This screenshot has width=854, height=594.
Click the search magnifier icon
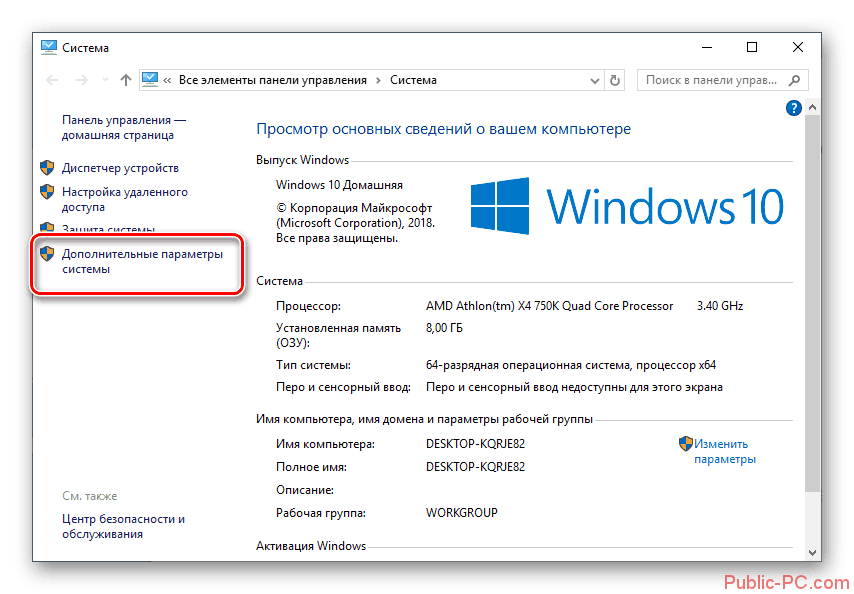tap(795, 80)
